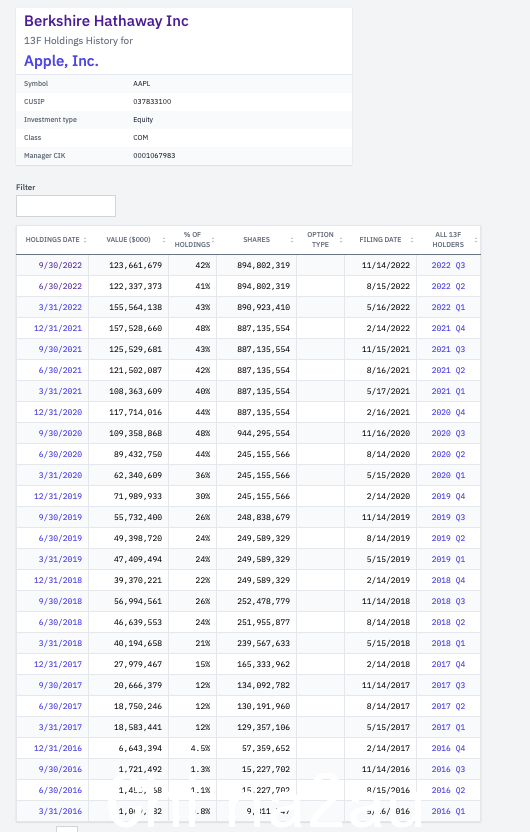Viewport: 530px width, 832px height.
Task: View all 13F holders for 2017 Q4
Action: (x=448, y=664)
